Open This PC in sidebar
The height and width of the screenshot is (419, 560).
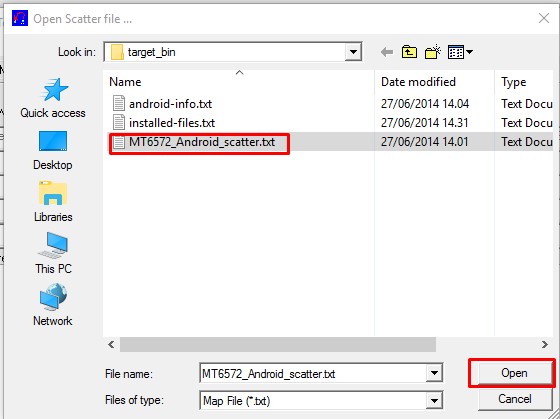pos(53,253)
